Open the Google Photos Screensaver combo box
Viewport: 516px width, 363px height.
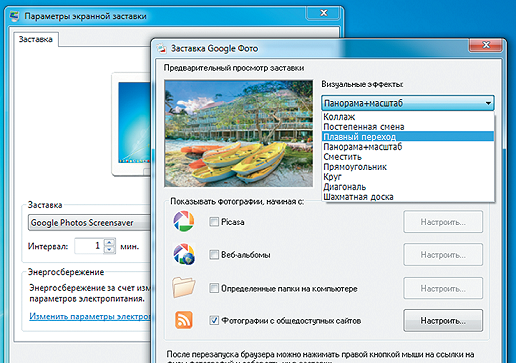[x=89, y=223]
